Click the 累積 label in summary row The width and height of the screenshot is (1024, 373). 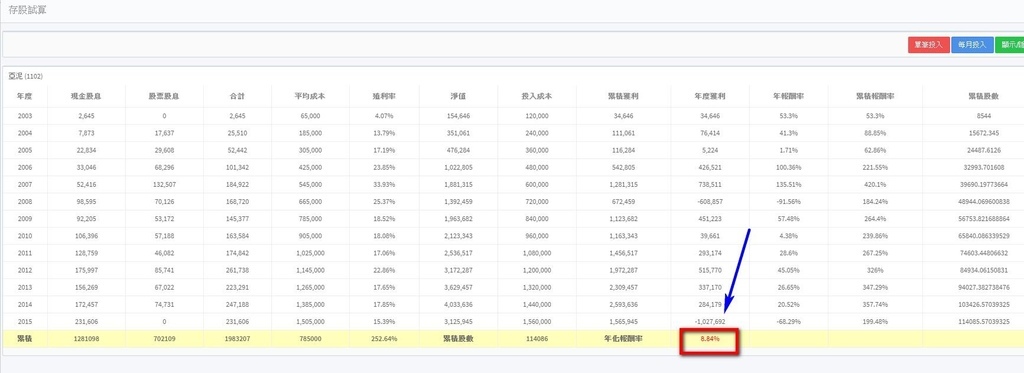point(25,339)
